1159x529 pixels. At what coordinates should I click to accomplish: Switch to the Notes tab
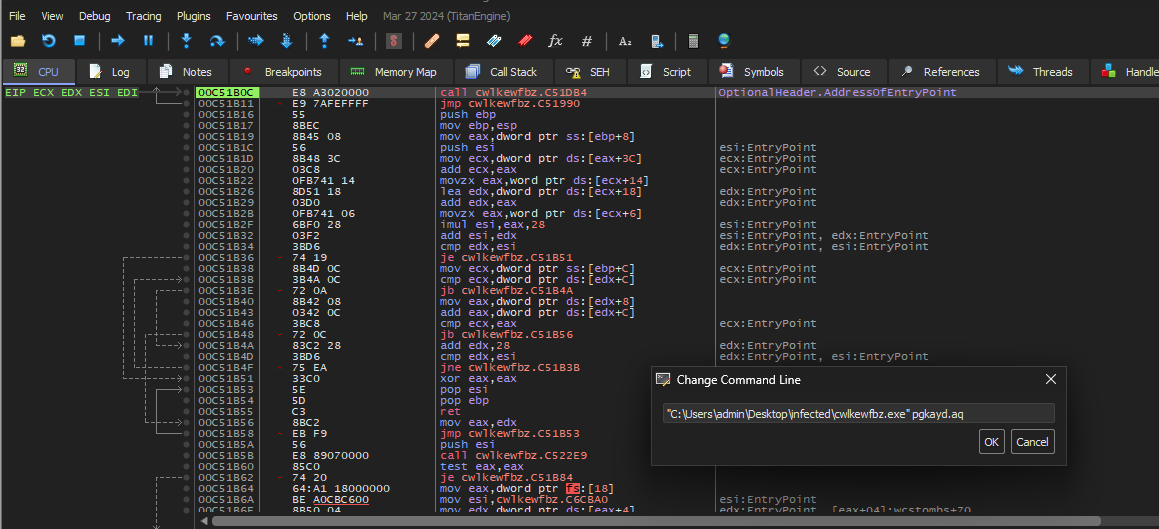coord(186,72)
